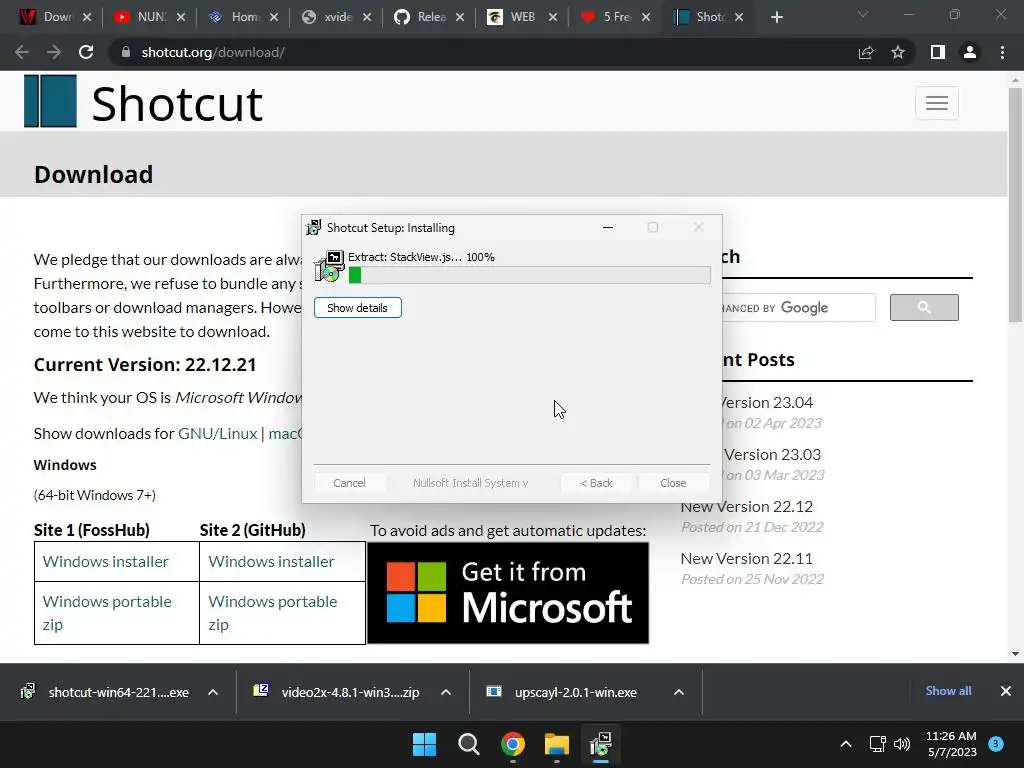Open Chrome's three-dot menu

pos(1002,52)
